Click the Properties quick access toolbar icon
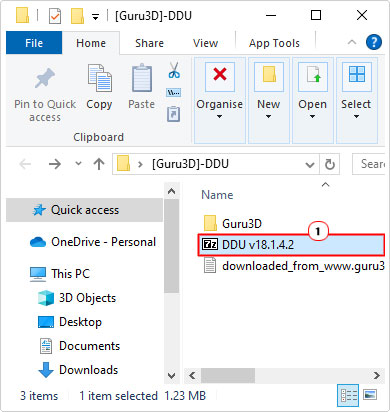390x412 pixels. pyautogui.click(x=55, y=16)
